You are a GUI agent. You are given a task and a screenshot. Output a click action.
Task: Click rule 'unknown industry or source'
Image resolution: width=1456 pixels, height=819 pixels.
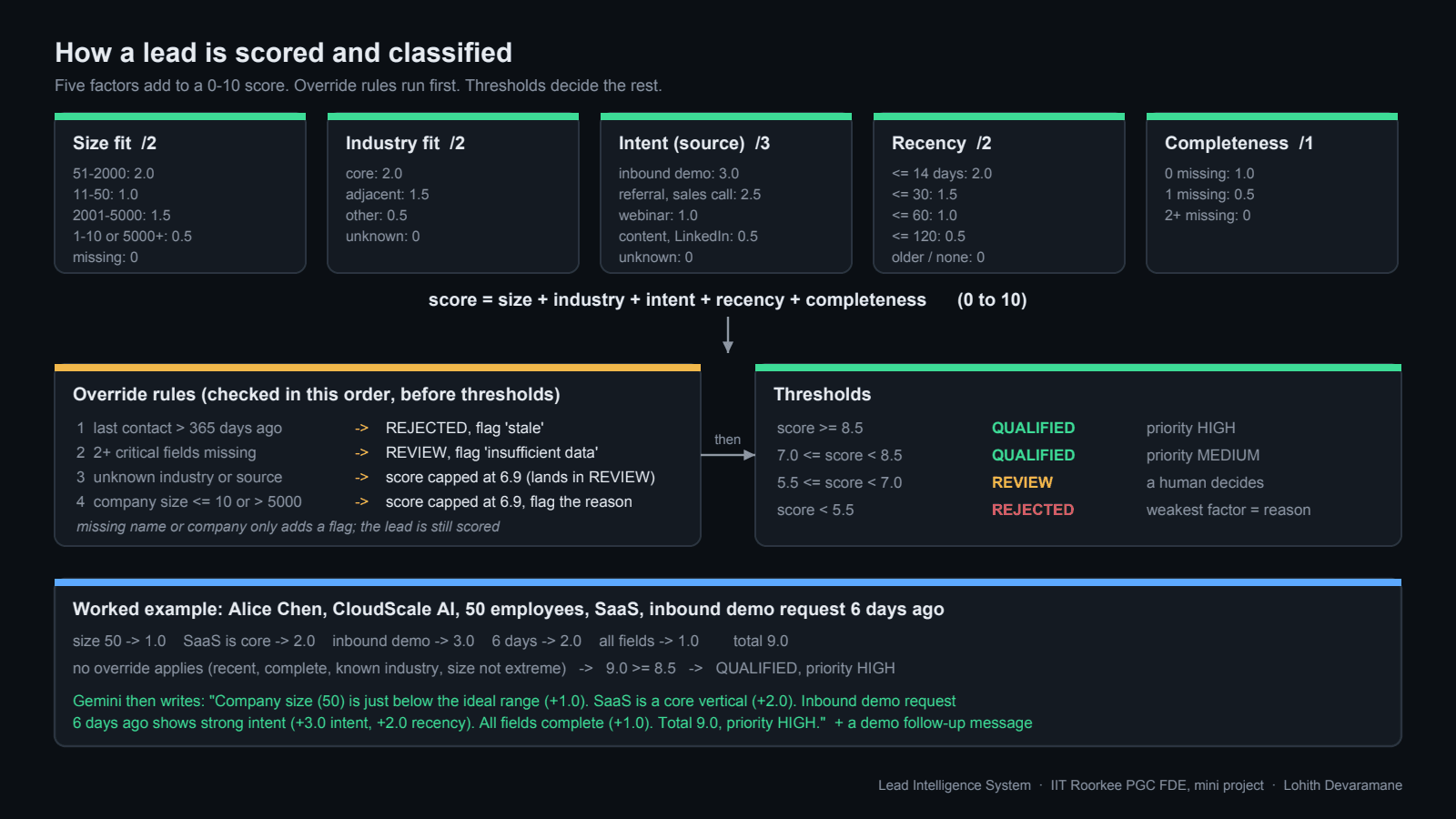[x=187, y=477]
